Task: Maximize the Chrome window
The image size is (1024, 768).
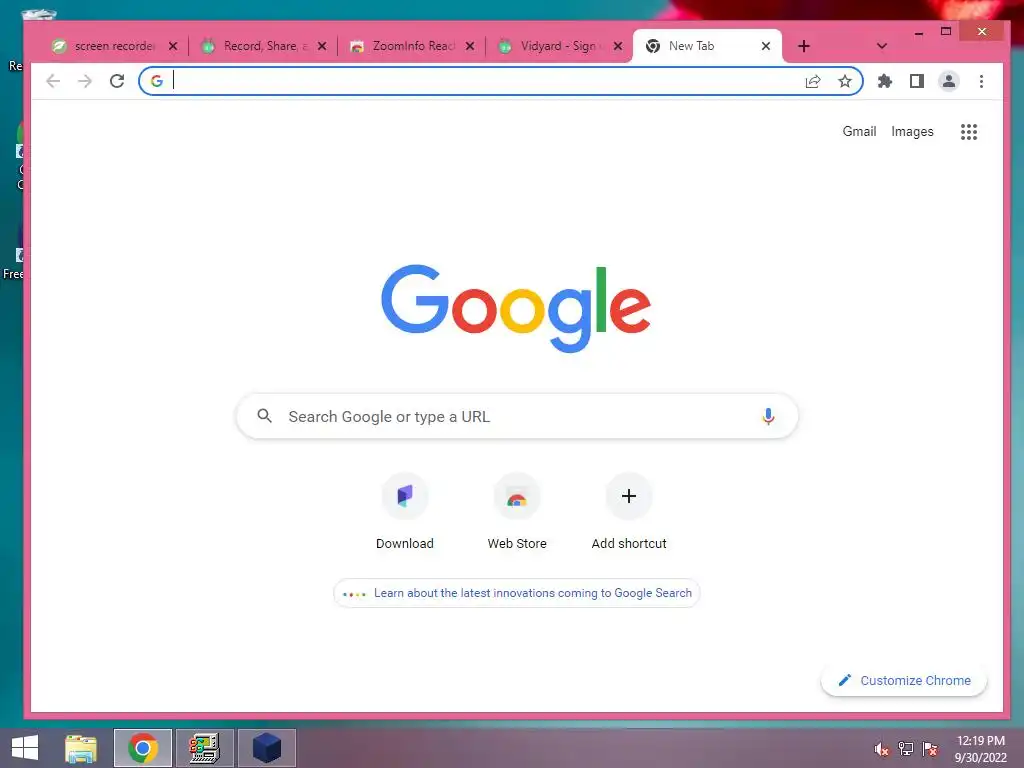Action: pyautogui.click(x=946, y=31)
